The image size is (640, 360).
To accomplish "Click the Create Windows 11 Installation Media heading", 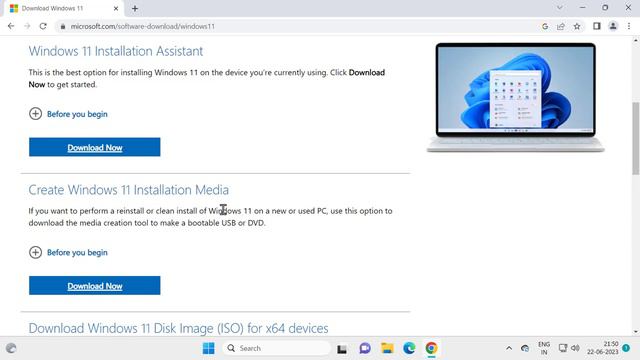I will (x=129, y=190).
